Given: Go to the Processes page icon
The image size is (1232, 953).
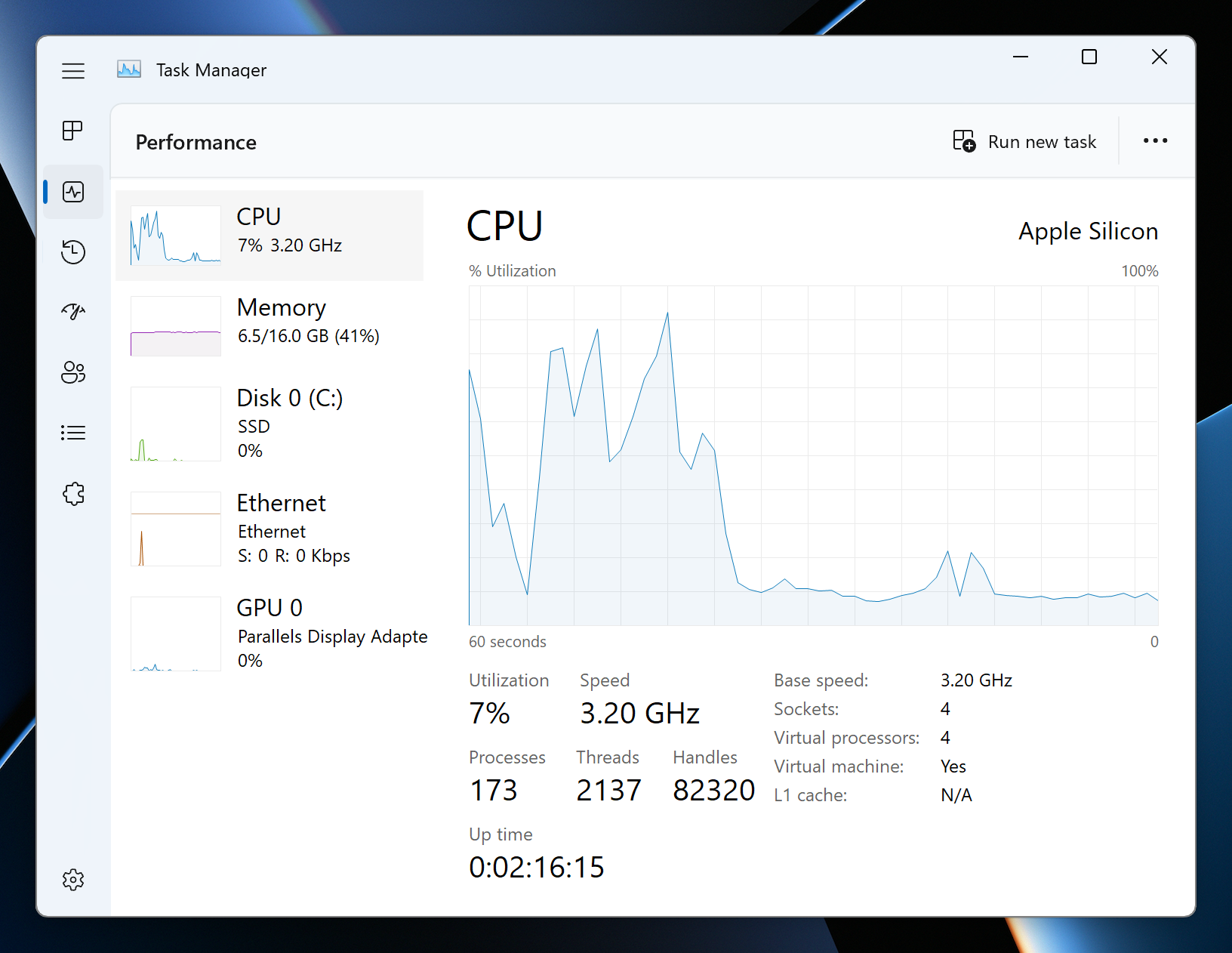Looking at the screenshot, I should (73, 131).
